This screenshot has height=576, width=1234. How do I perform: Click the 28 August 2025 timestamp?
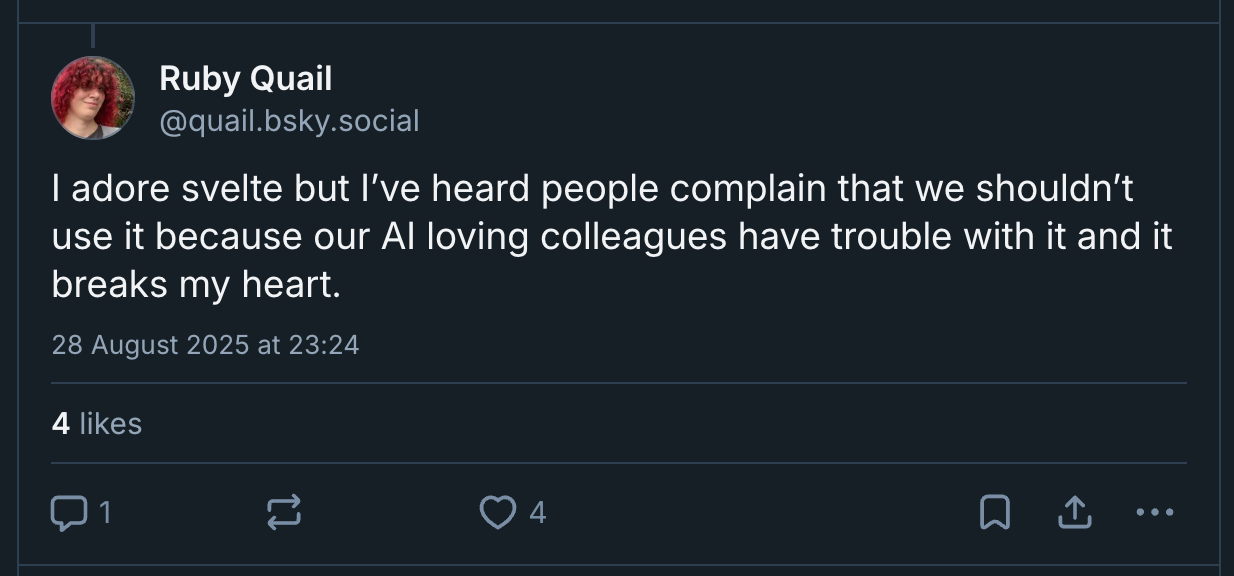point(150,345)
